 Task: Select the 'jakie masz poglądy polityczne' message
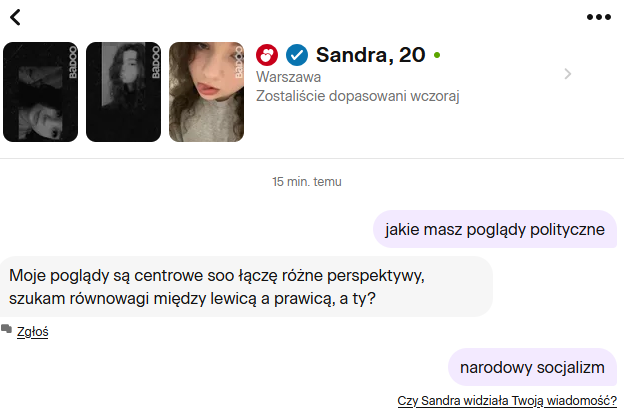[495, 229]
